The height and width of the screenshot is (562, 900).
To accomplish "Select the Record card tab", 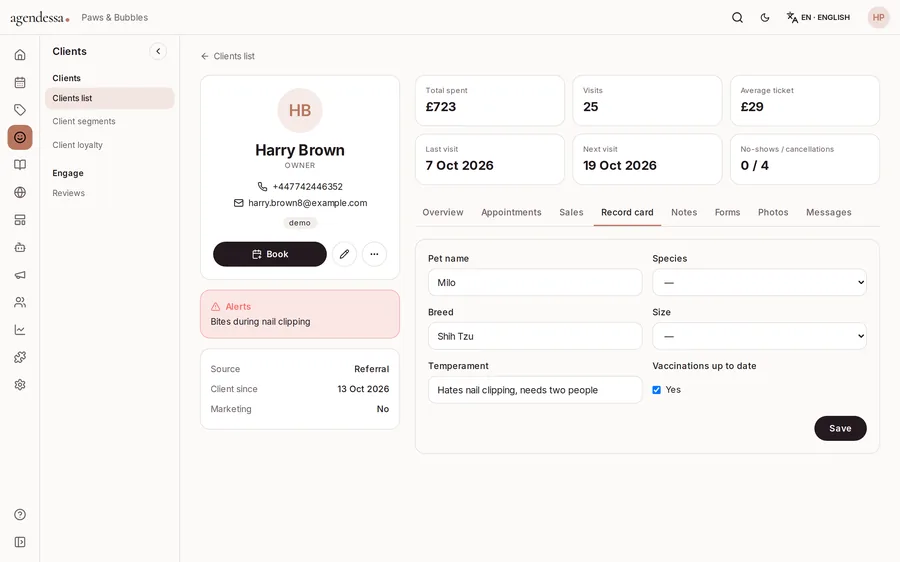I will point(627,212).
